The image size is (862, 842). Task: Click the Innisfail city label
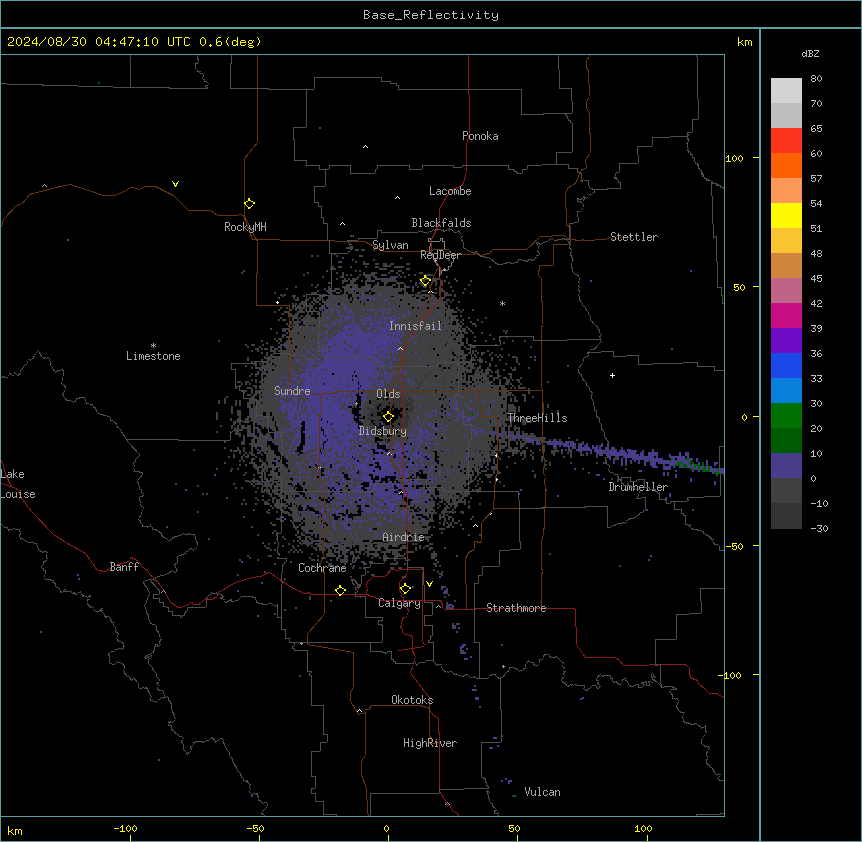(x=415, y=326)
